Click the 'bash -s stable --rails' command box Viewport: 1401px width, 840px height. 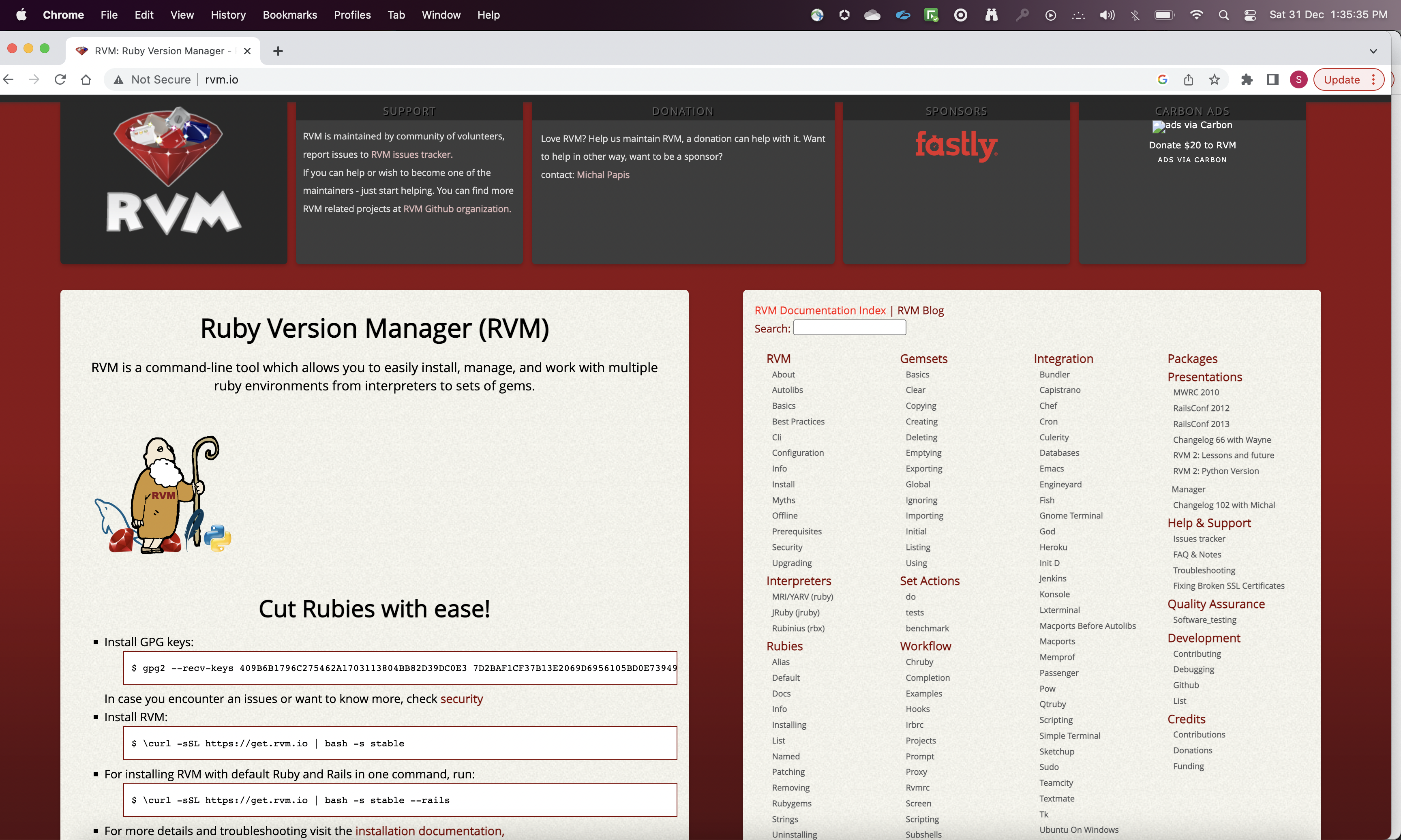[400, 800]
